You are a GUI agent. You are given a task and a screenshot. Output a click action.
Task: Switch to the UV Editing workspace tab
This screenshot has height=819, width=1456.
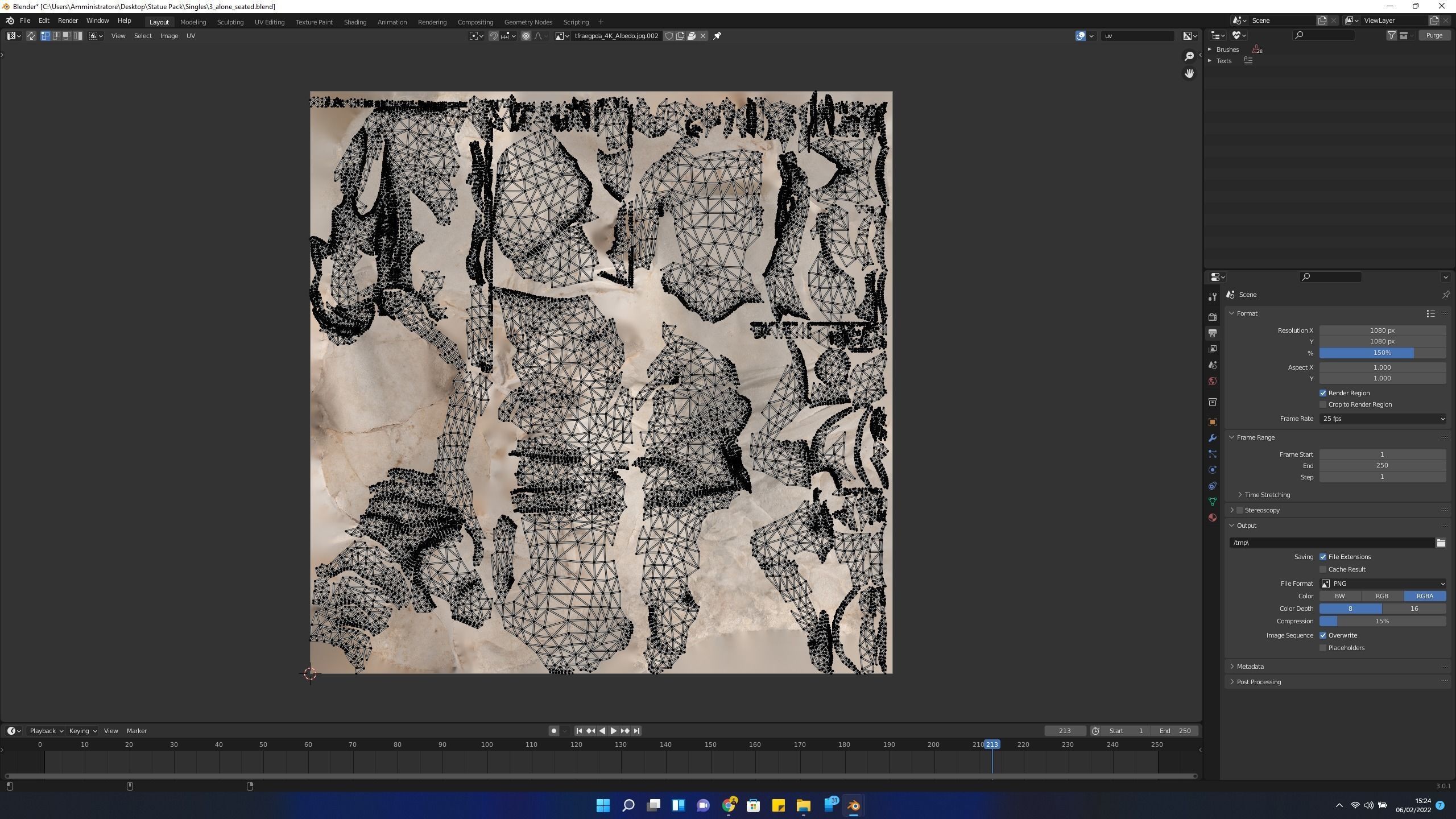click(x=269, y=22)
